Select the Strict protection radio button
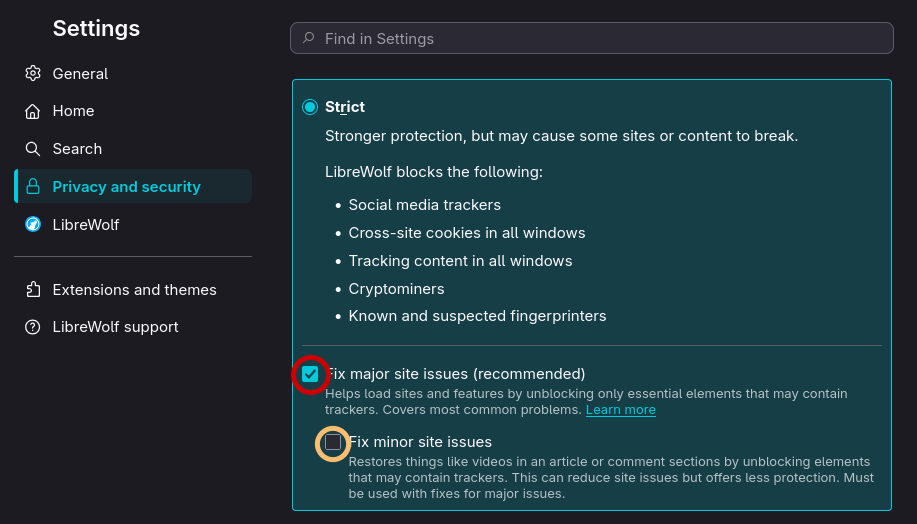Image resolution: width=917 pixels, height=524 pixels. pos(310,107)
